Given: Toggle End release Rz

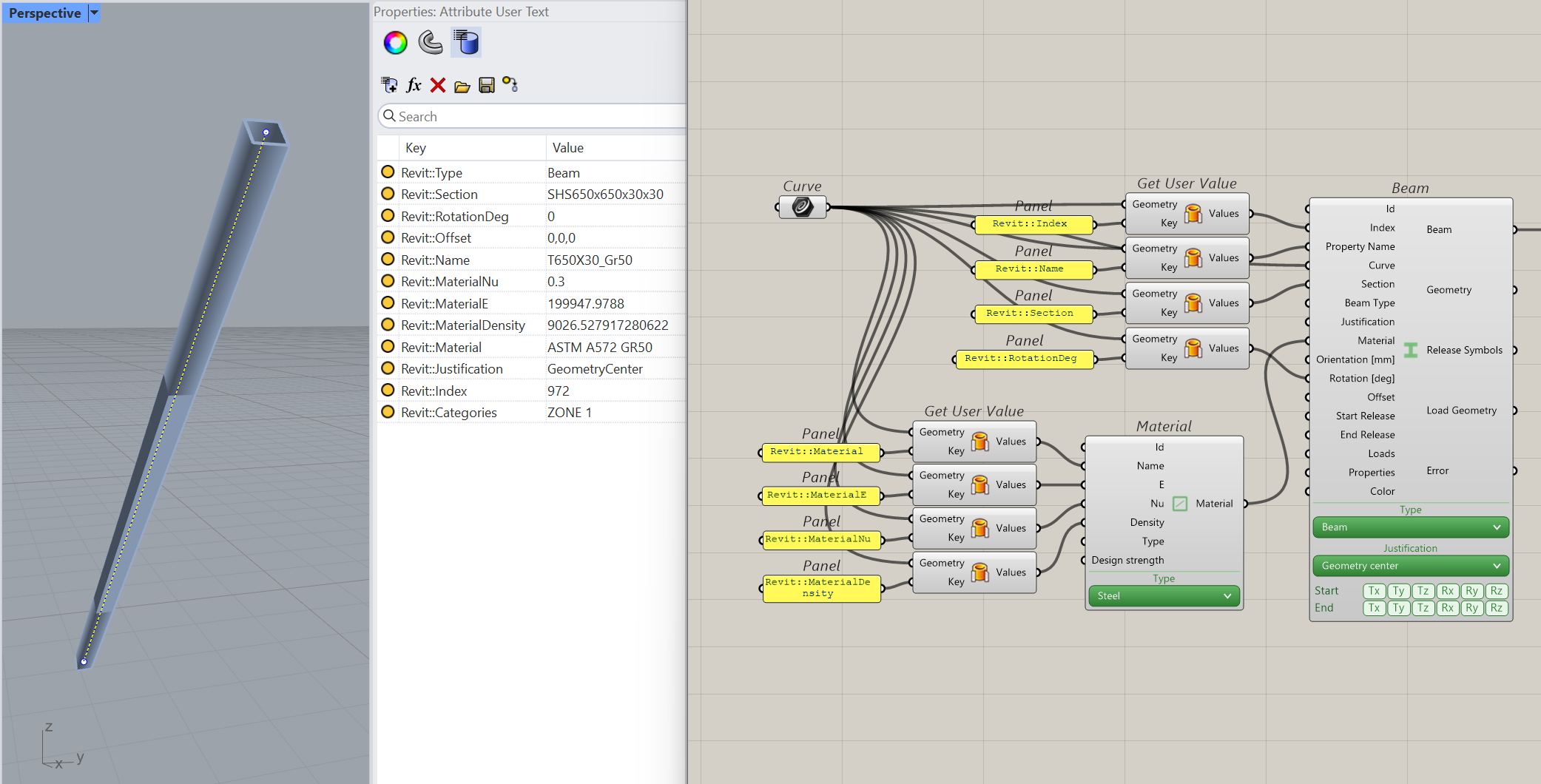Looking at the screenshot, I should (x=1496, y=608).
